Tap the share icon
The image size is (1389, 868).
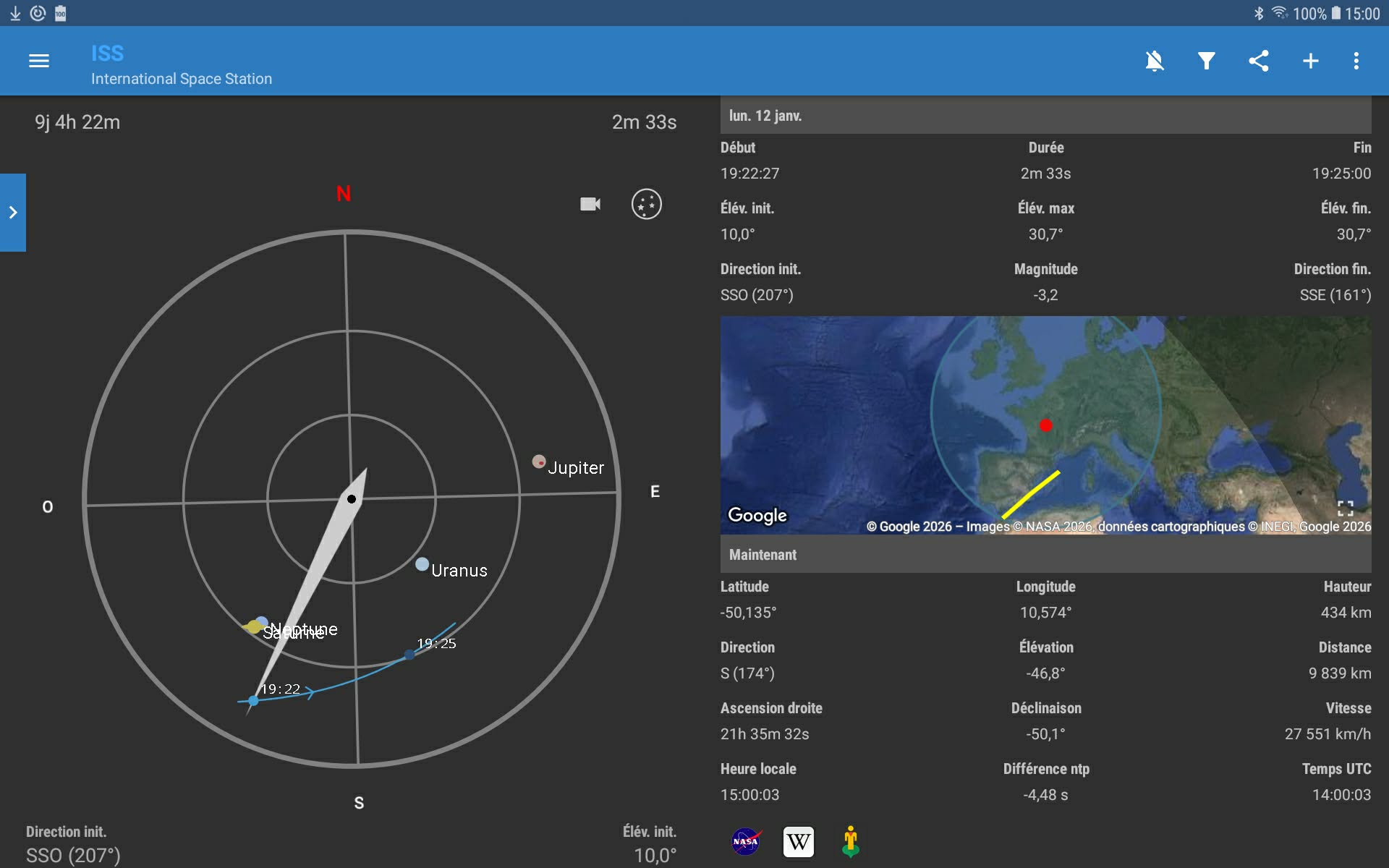click(1259, 61)
